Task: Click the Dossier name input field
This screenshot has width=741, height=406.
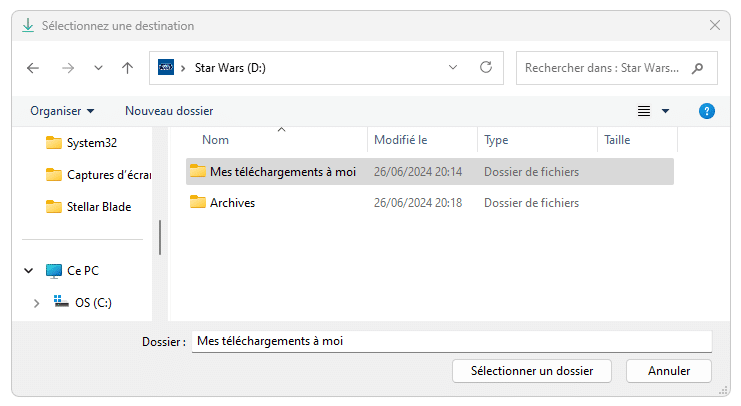Action: pyautogui.click(x=450, y=341)
